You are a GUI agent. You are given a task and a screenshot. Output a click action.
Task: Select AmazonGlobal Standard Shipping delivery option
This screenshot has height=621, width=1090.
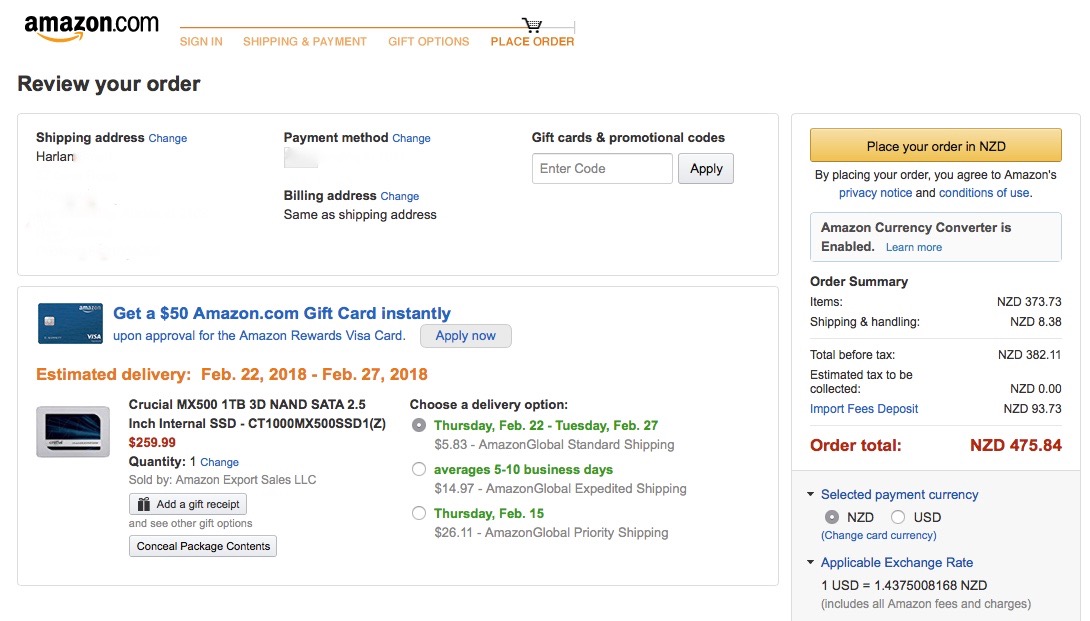[x=418, y=425]
